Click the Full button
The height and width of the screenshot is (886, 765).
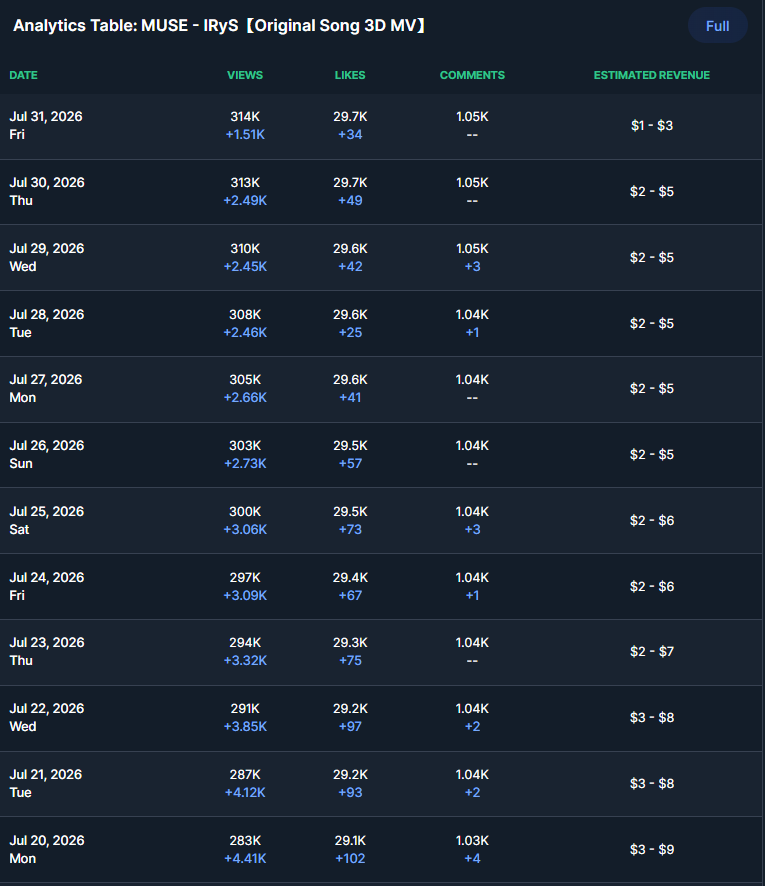tap(718, 26)
